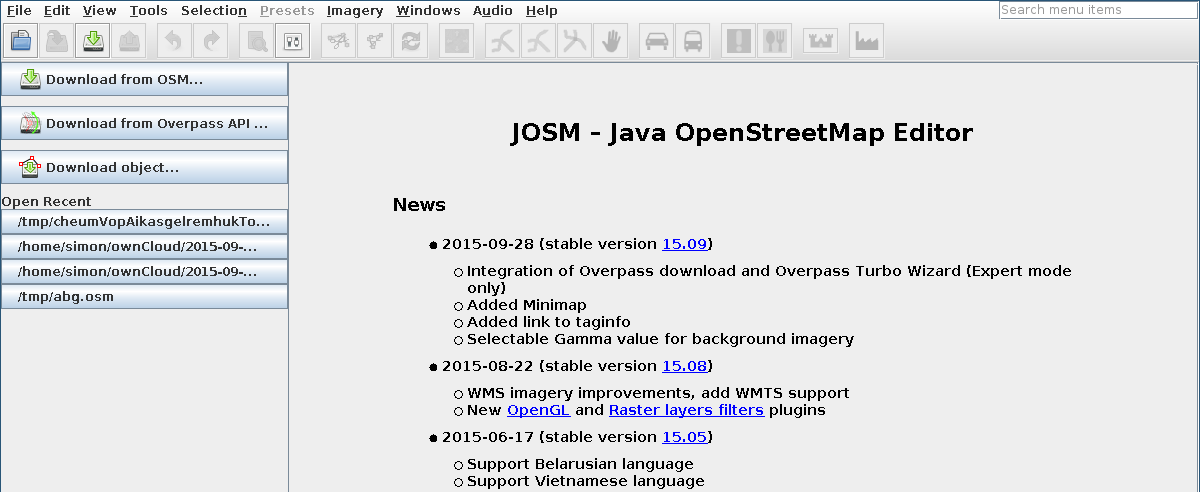This screenshot has height=492, width=1200.
Task: Open the Audio menu
Action: [493, 11]
